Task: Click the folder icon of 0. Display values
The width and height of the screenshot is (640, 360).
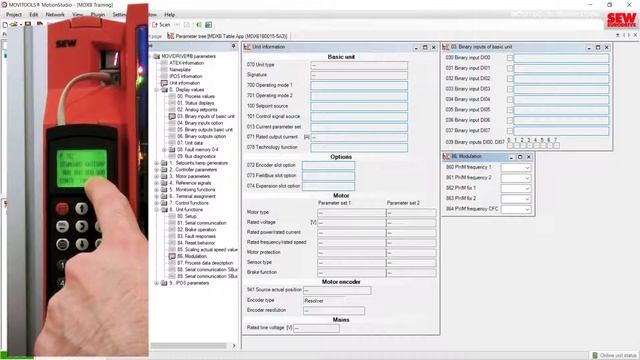Action: pyautogui.click(x=164, y=90)
